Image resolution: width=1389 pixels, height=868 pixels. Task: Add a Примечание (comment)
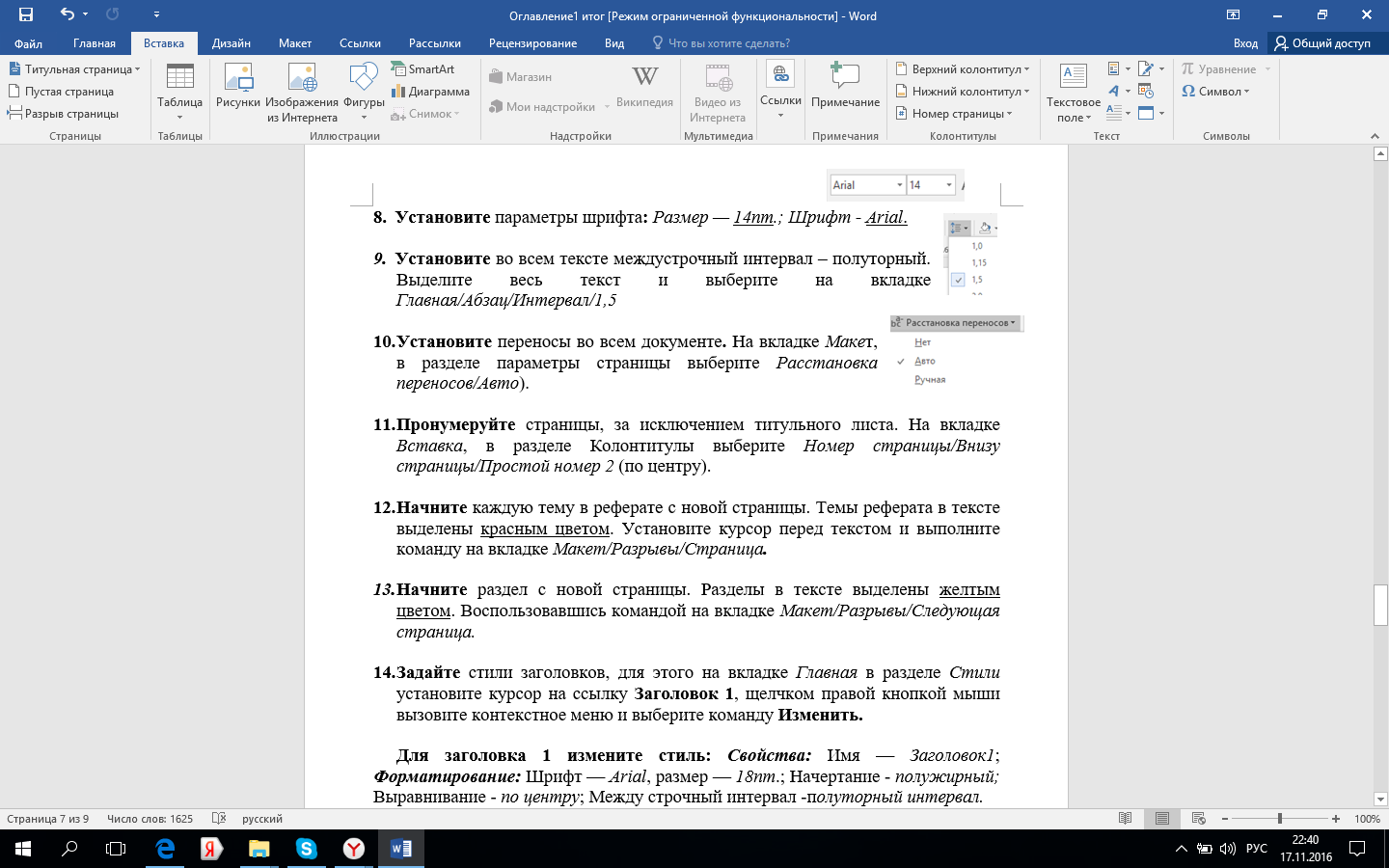click(845, 85)
